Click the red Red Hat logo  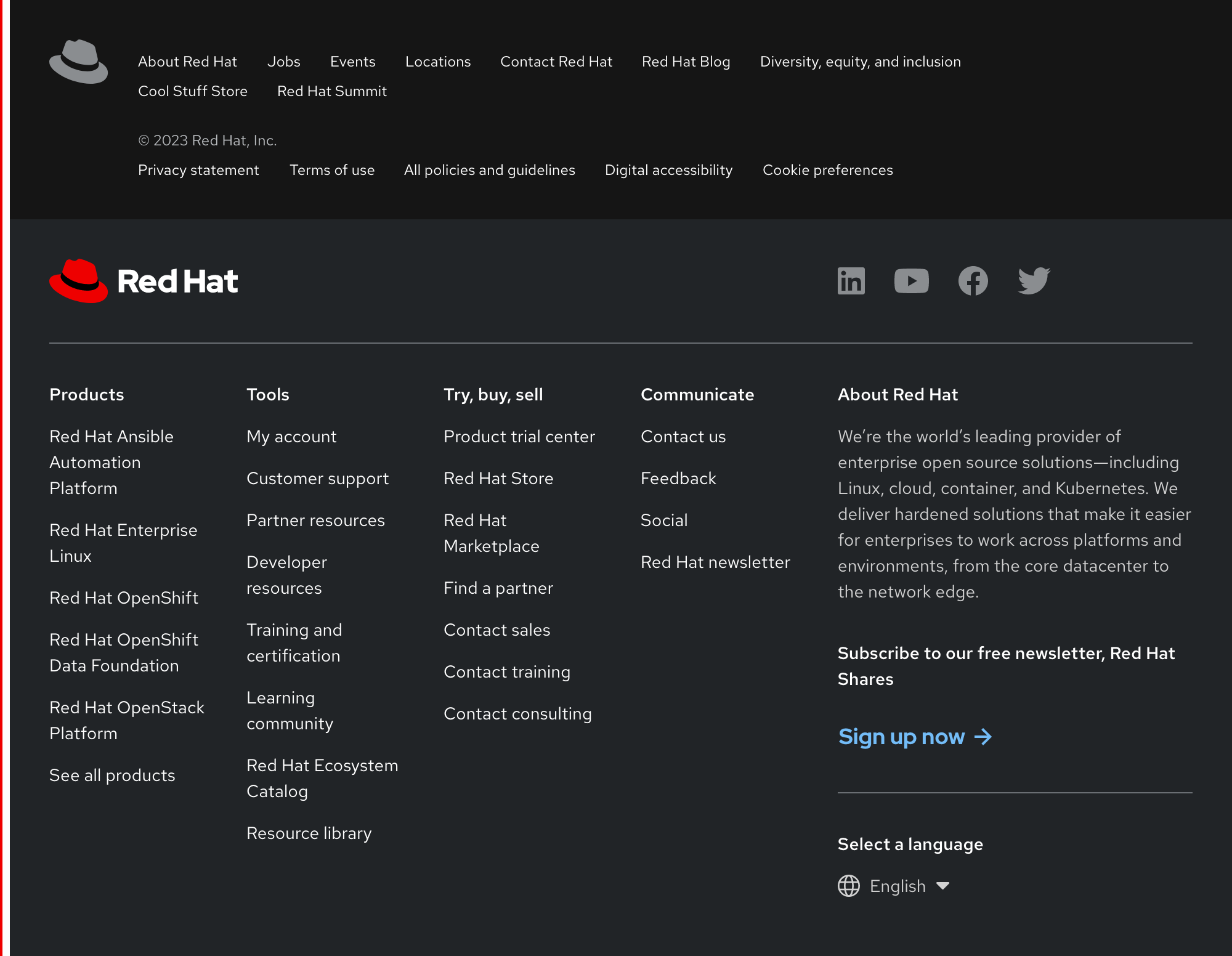click(x=144, y=281)
